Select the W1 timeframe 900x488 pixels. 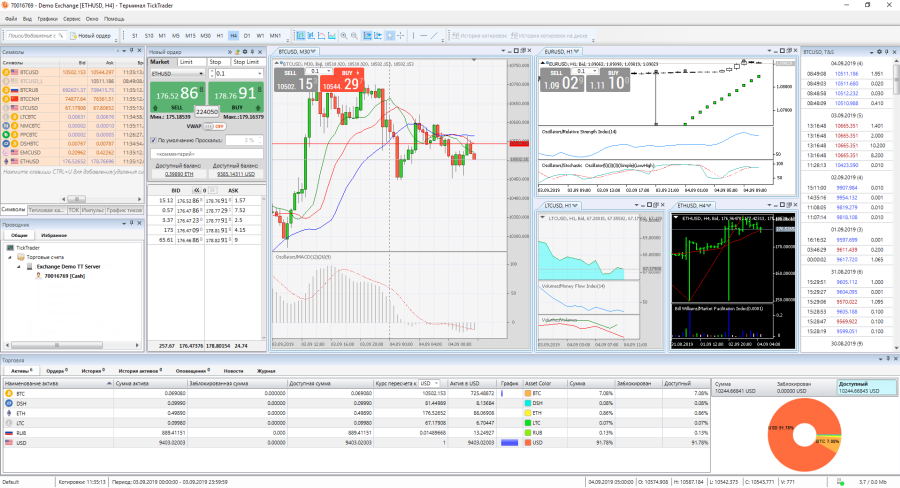[x=261, y=36]
